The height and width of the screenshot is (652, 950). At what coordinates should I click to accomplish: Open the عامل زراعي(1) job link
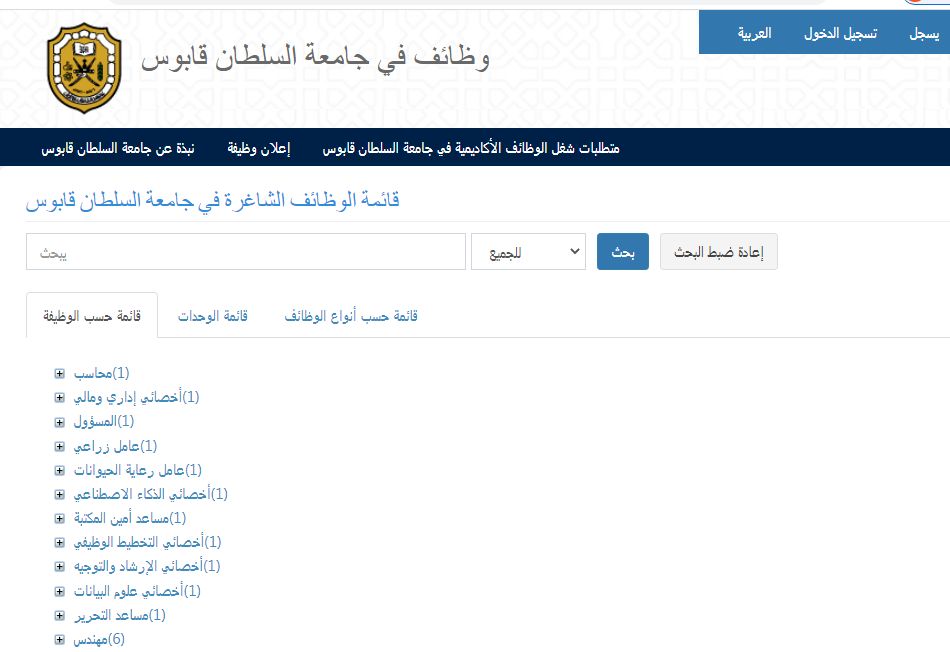(115, 447)
